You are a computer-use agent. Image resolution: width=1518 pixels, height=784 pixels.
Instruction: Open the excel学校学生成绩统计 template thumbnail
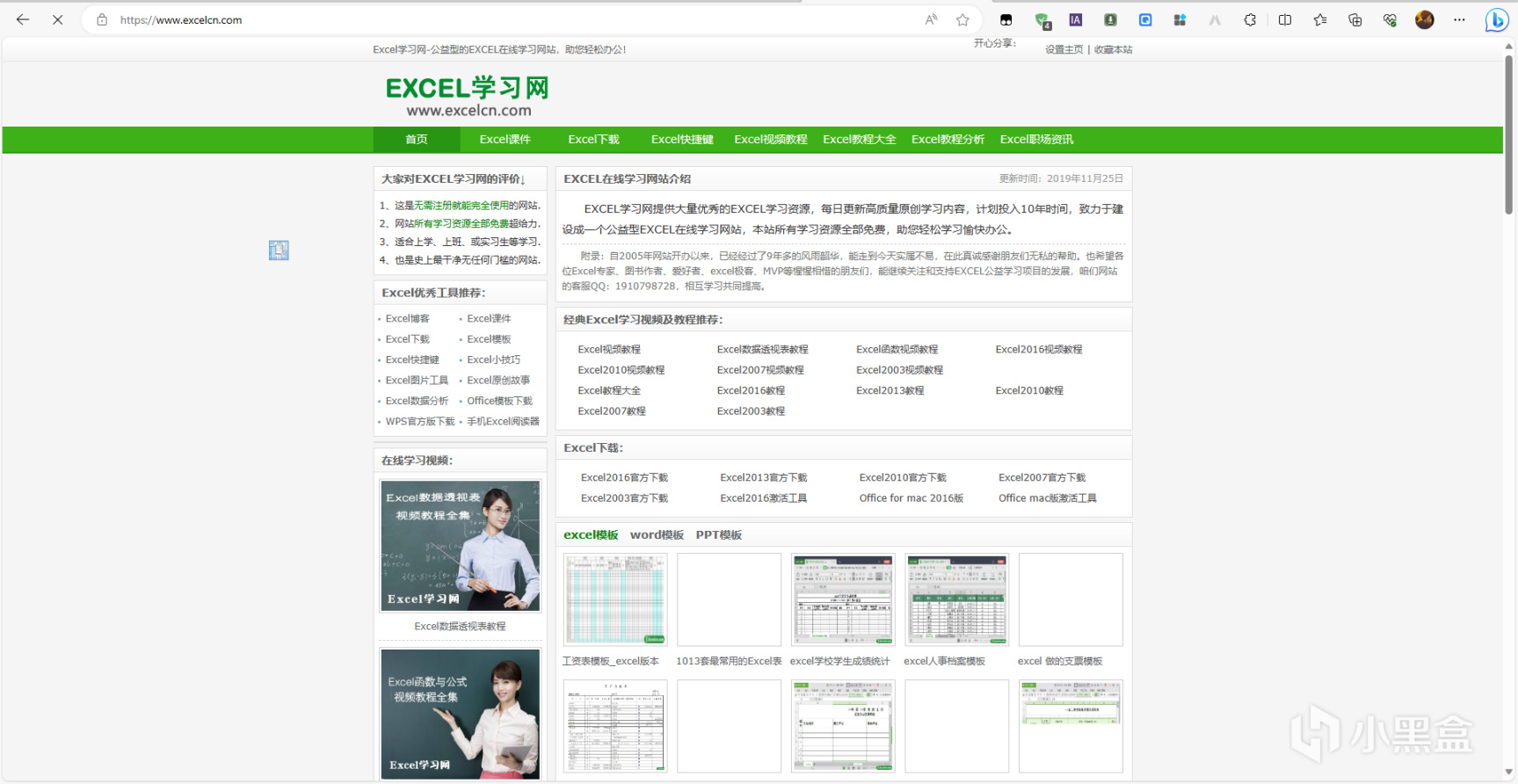pos(843,599)
